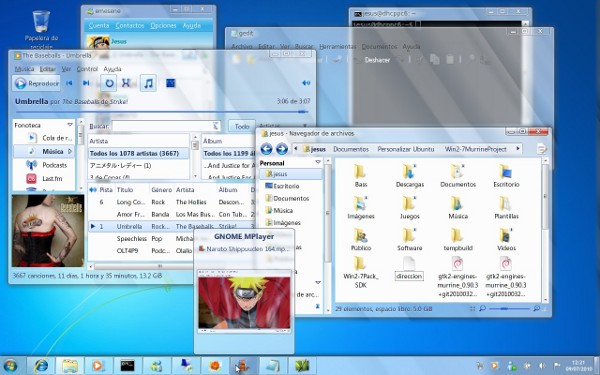Click the Todo filter button in Rhythmbox
Viewport: 600px width, 375px height.
point(242,126)
